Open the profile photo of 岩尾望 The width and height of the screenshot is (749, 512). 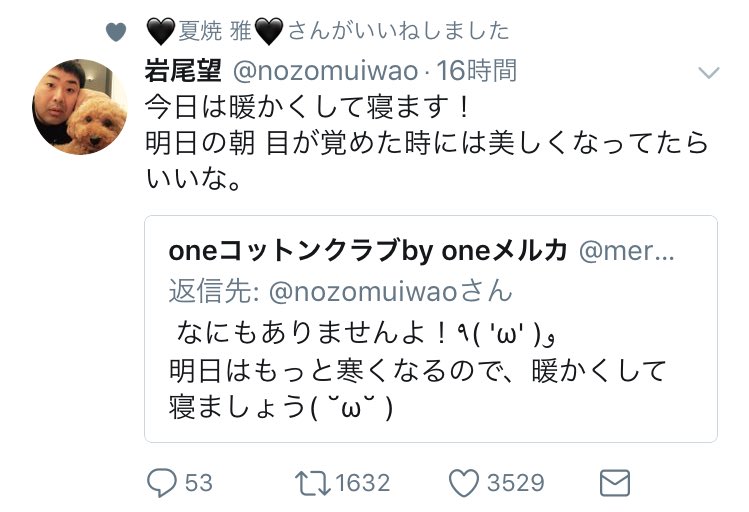[x=82, y=106]
